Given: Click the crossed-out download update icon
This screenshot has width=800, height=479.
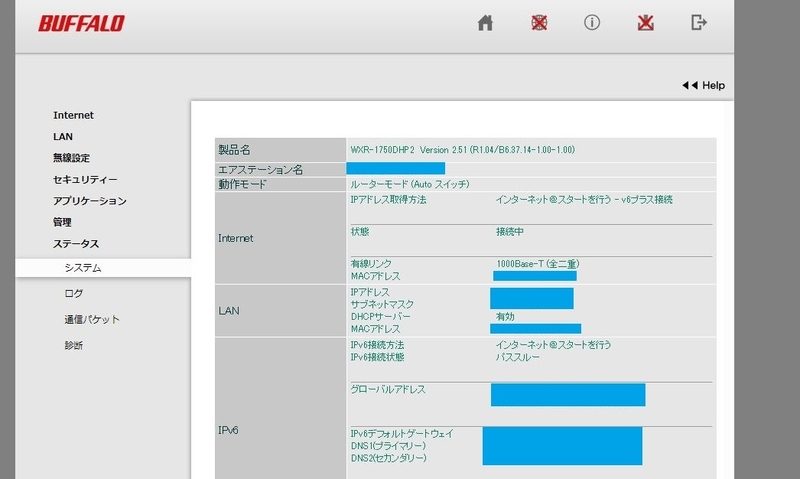Looking at the screenshot, I should coord(645,23).
